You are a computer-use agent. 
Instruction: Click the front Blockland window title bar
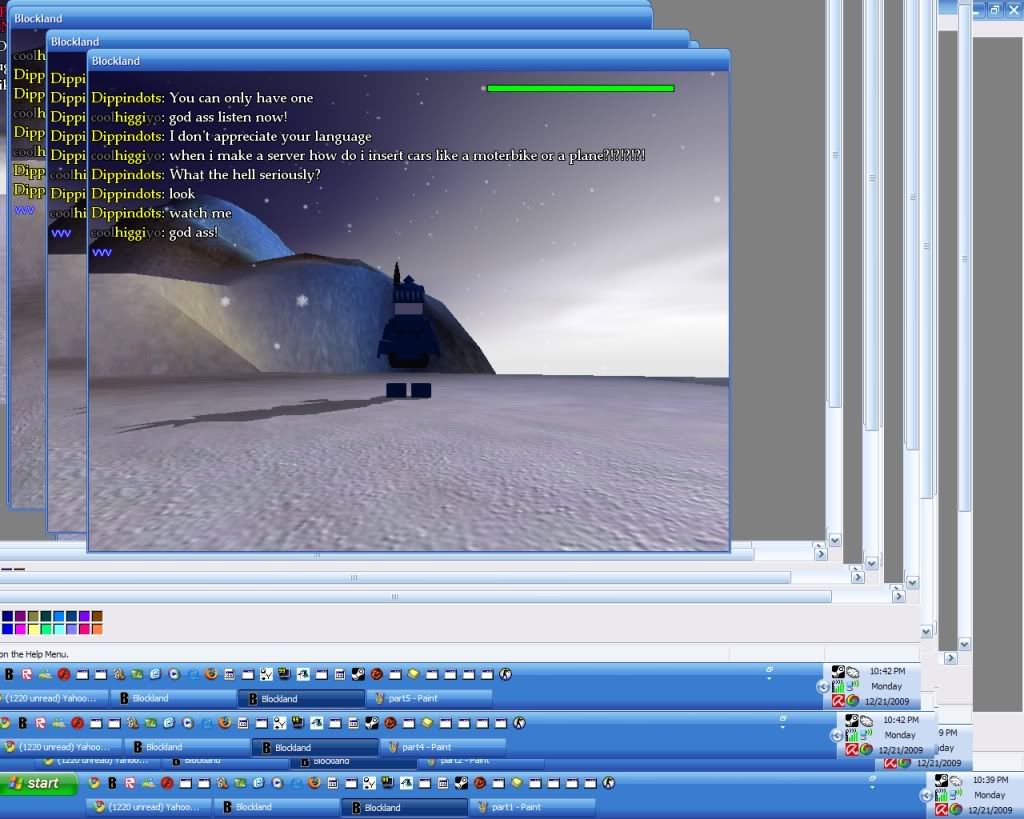(409, 61)
